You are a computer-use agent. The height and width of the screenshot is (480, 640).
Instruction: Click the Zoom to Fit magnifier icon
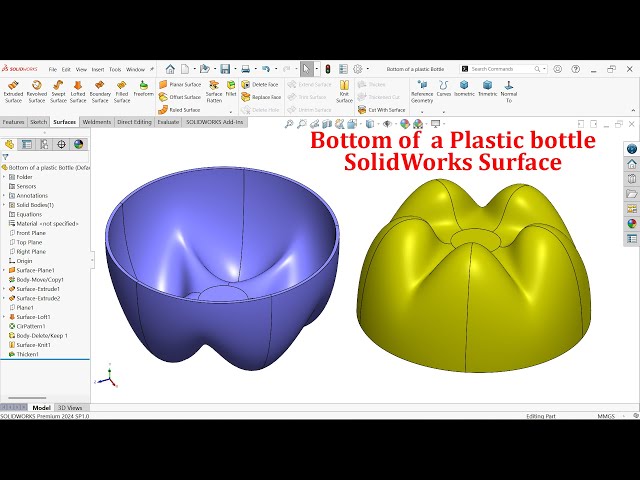[x=289, y=124]
